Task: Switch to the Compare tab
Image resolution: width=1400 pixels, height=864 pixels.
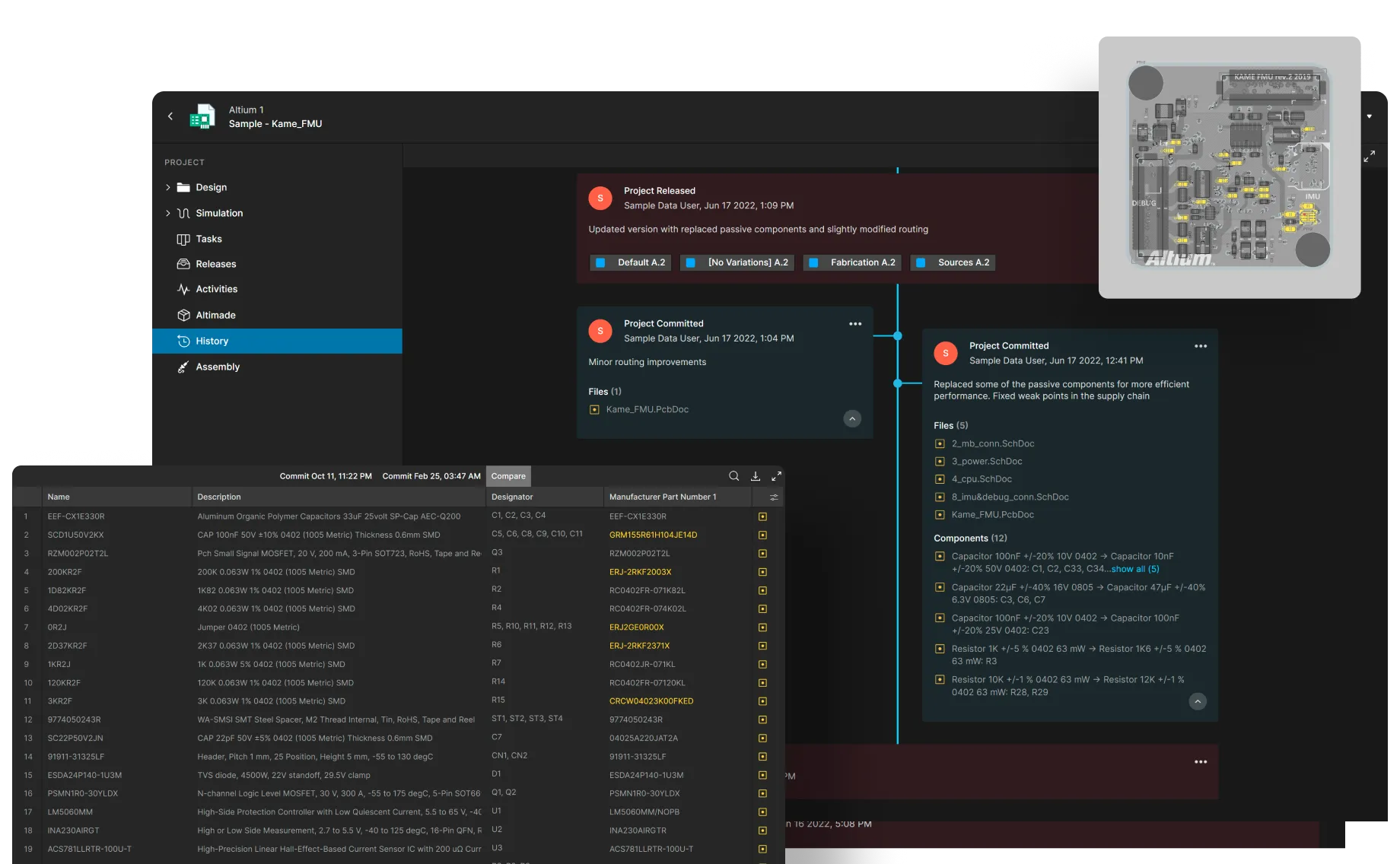Action: (x=508, y=477)
